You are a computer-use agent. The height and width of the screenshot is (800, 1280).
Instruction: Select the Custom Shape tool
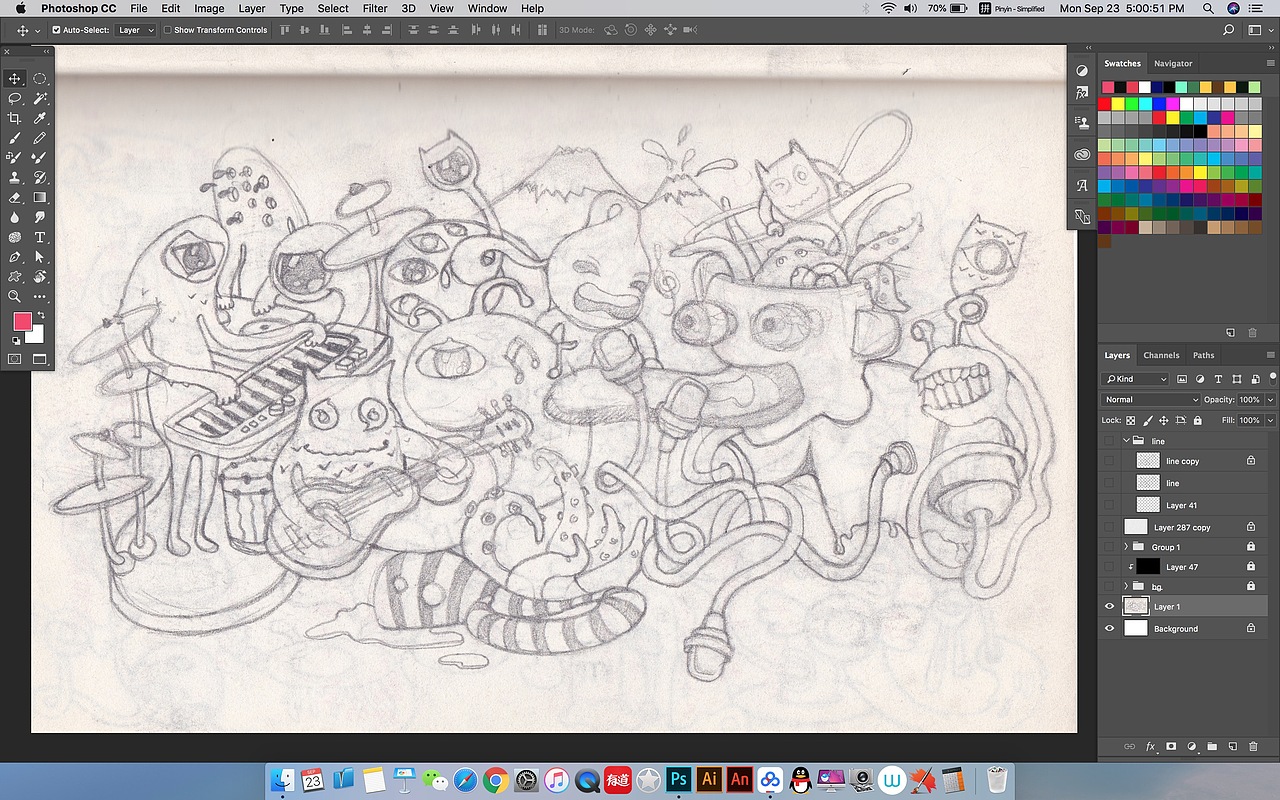click(x=15, y=277)
